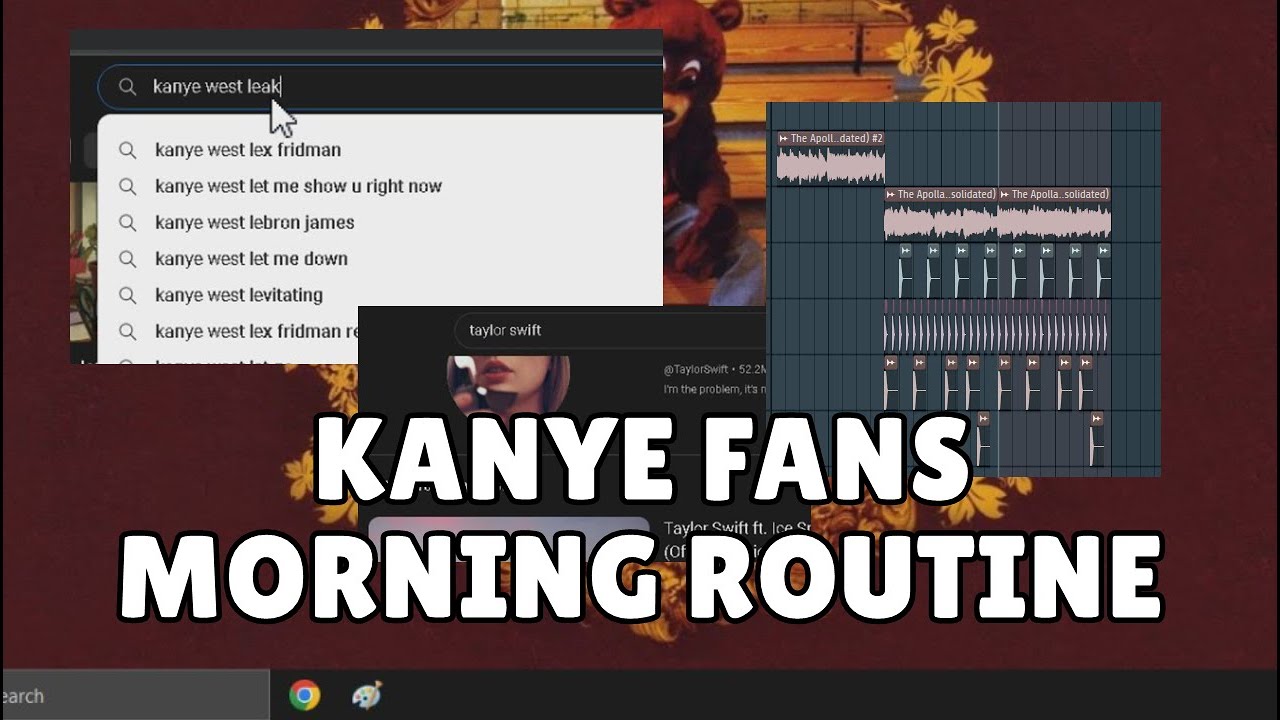Click the 'taylor swift' search field

point(610,330)
